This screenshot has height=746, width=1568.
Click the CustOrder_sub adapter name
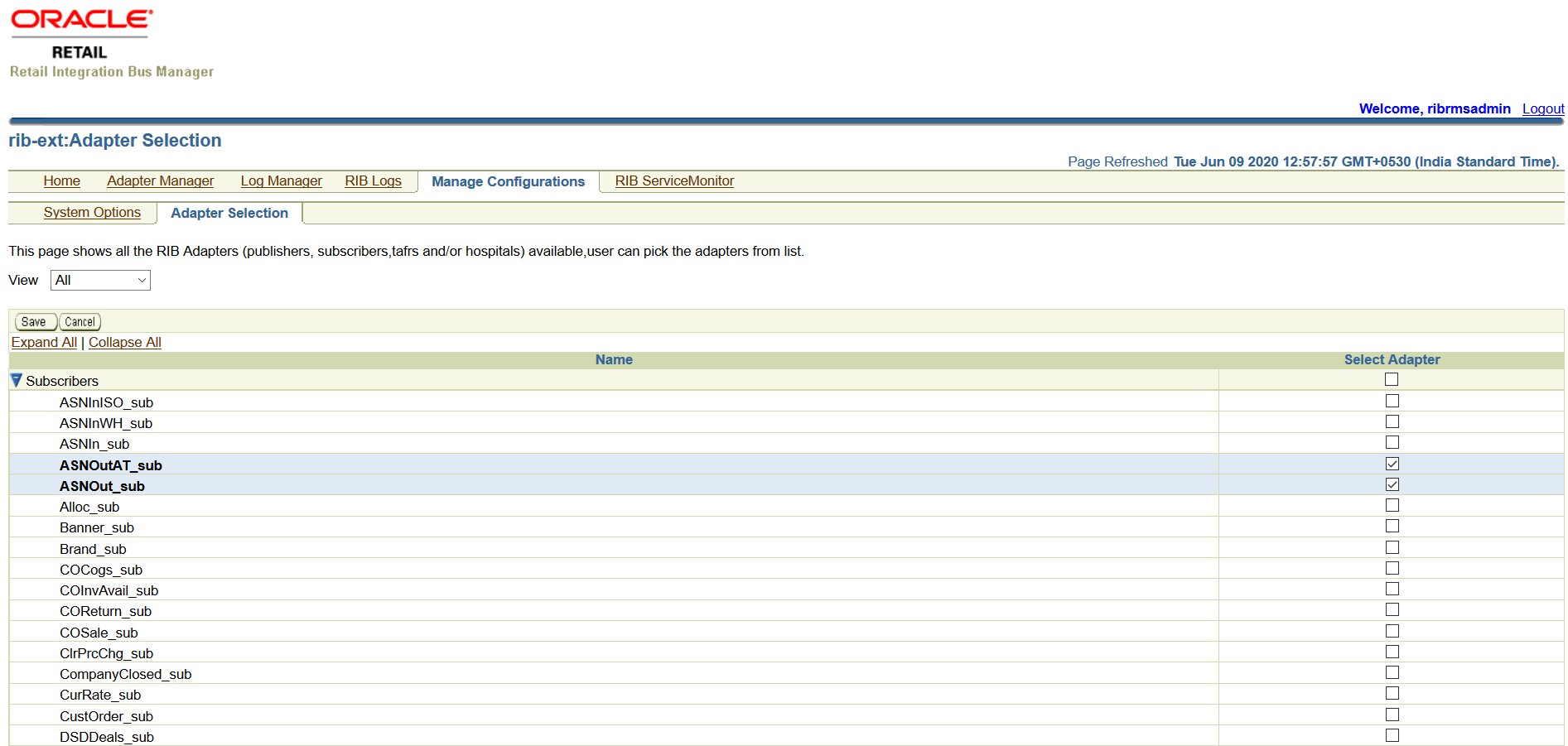coord(106,716)
